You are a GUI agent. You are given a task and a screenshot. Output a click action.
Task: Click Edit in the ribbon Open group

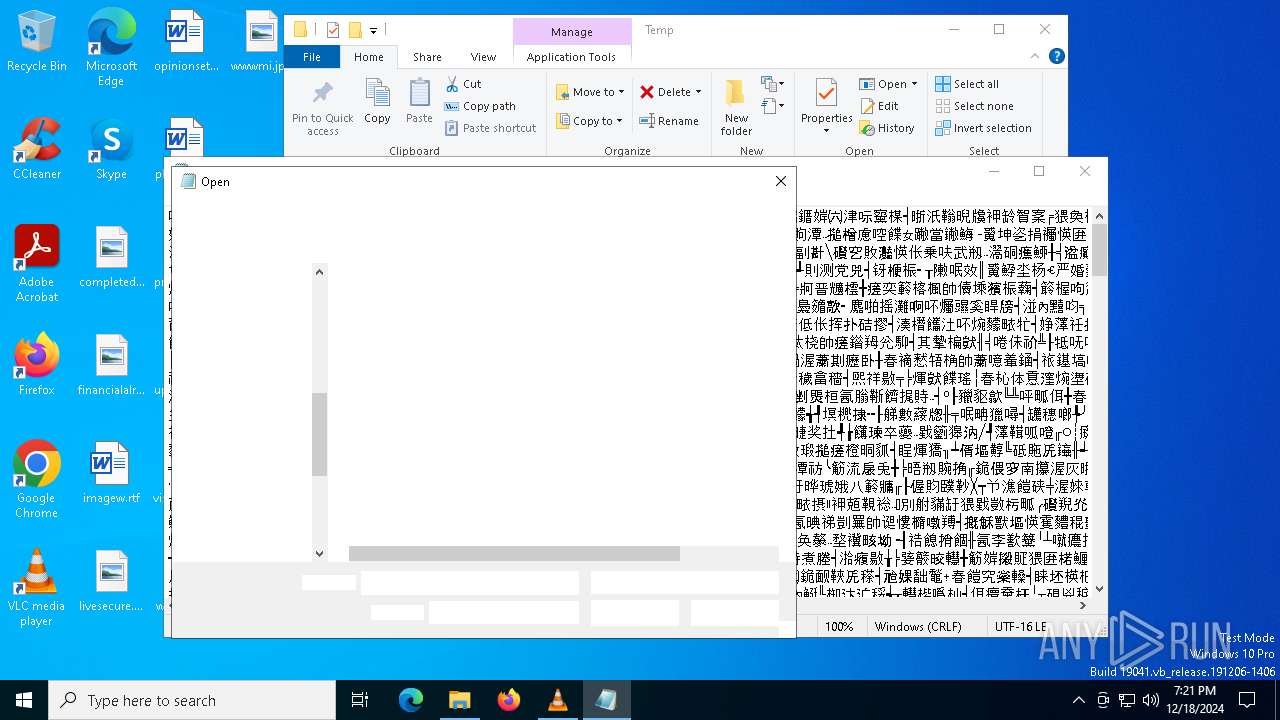coord(879,106)
